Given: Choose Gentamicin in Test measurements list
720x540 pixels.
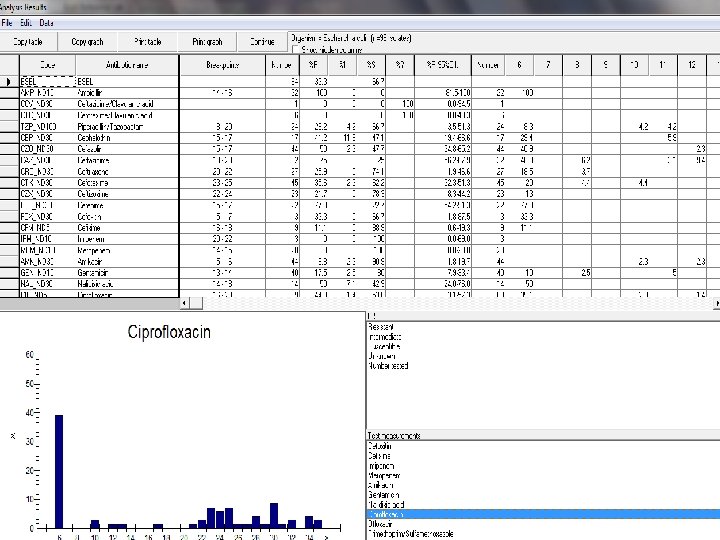Looking at the screenshot, I should tap(383, 495).
